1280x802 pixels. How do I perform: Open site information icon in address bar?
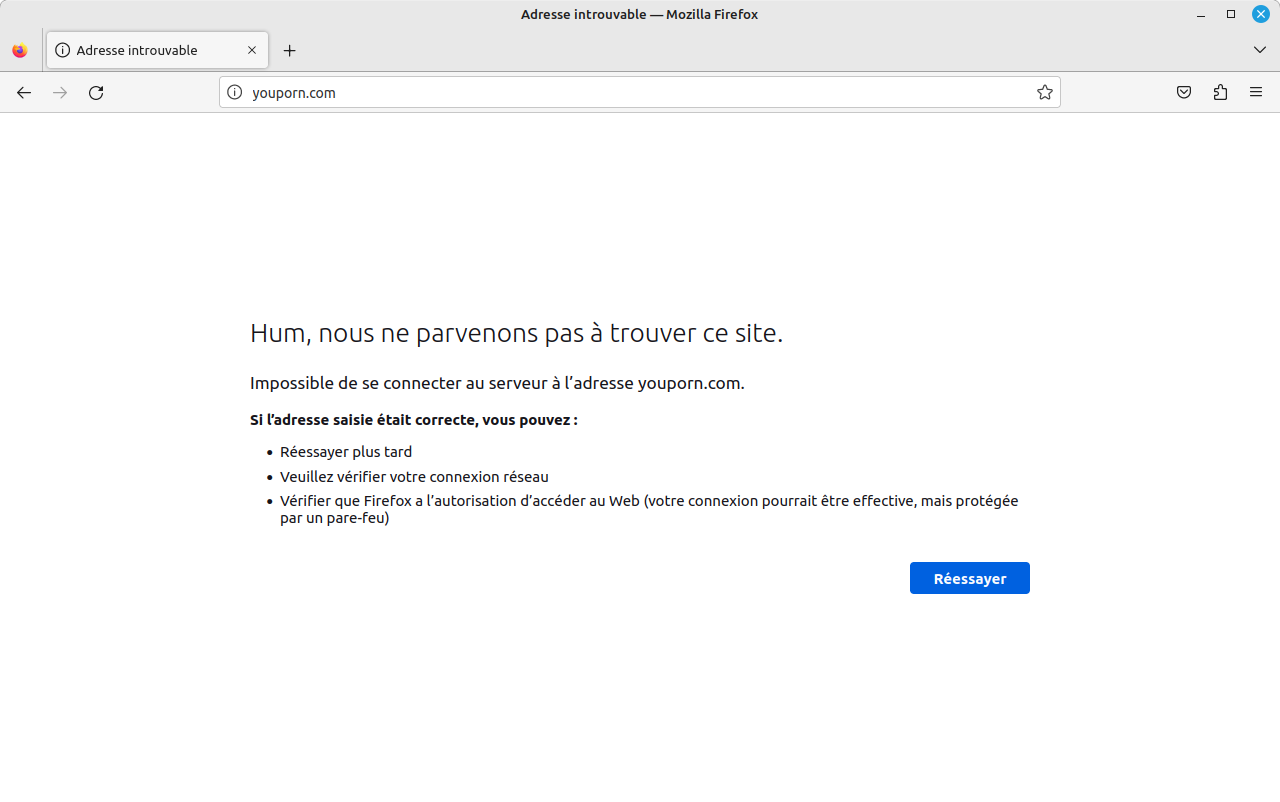[235, 93]
